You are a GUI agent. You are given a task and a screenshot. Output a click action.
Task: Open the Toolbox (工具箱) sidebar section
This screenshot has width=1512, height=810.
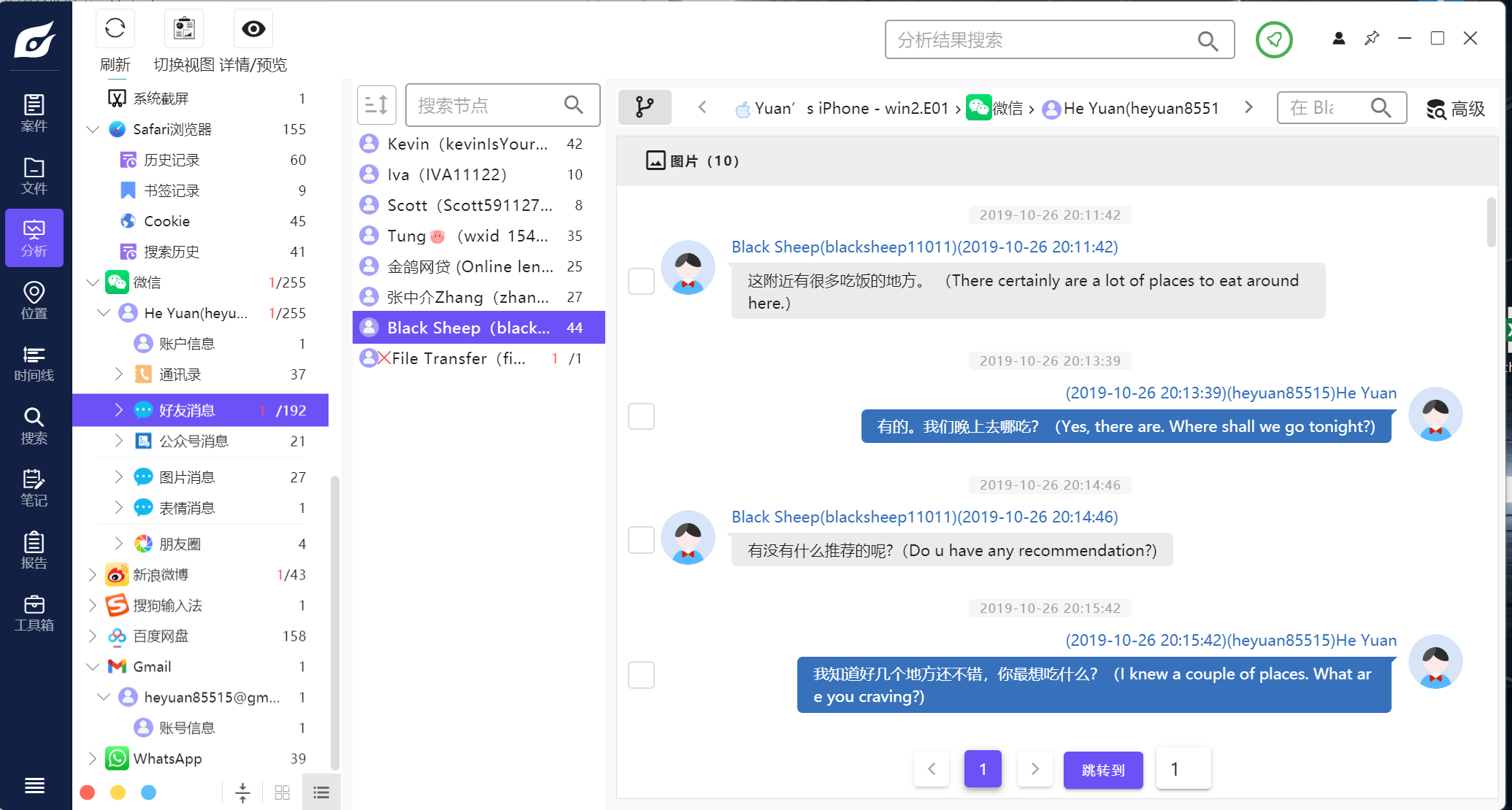pyautogui.click(x=34, y=612)
